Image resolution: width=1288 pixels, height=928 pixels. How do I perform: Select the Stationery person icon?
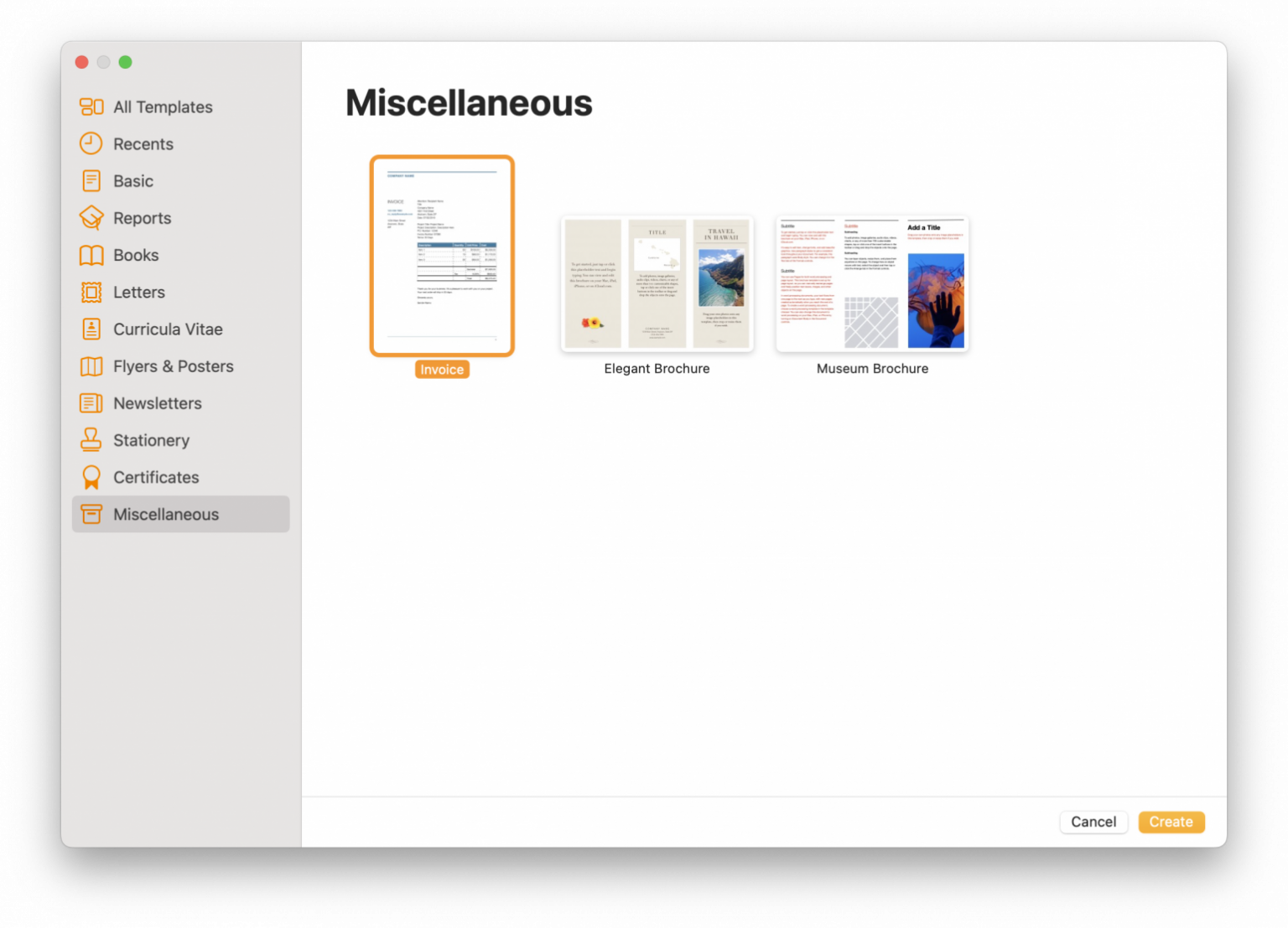click(x=91, y=440)
